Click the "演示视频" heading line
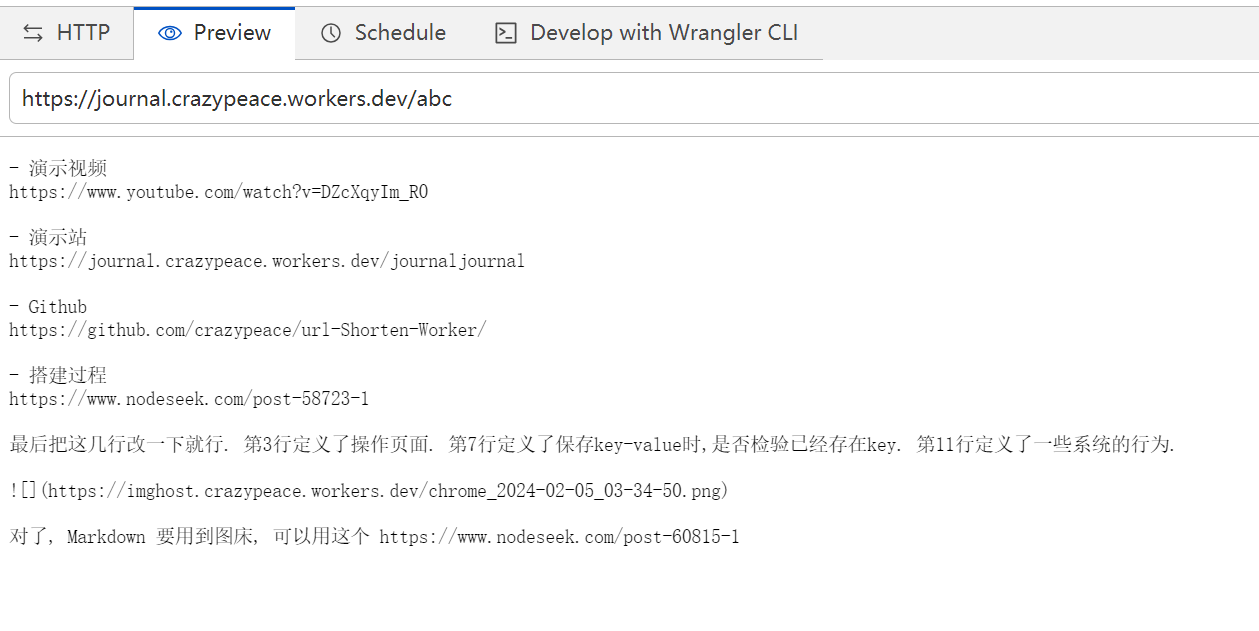This screenshot has width=1259, height=631. tap(67, 168)
